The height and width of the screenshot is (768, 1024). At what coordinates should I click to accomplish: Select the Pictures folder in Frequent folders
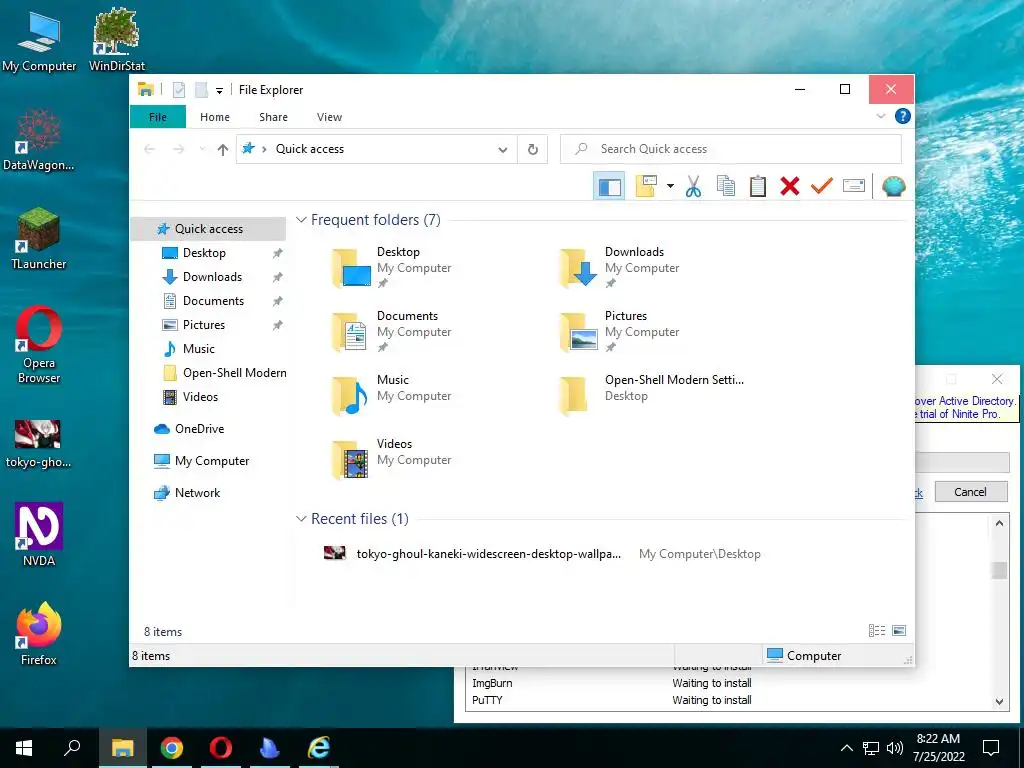pyautogui.click(x=620, y=332)
